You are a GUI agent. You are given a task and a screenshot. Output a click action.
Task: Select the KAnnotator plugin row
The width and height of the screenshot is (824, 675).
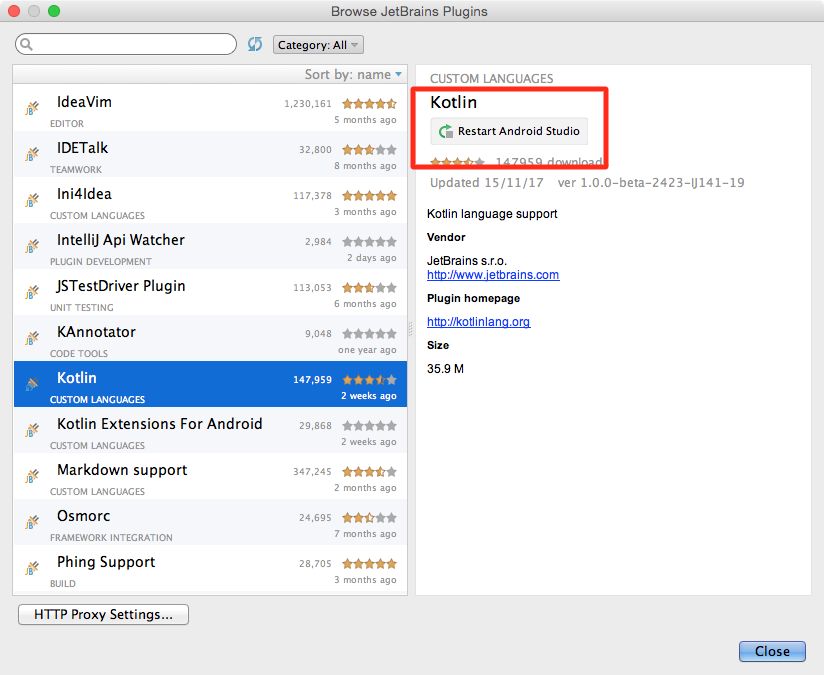pyautogui.click(x=210, y=338)
